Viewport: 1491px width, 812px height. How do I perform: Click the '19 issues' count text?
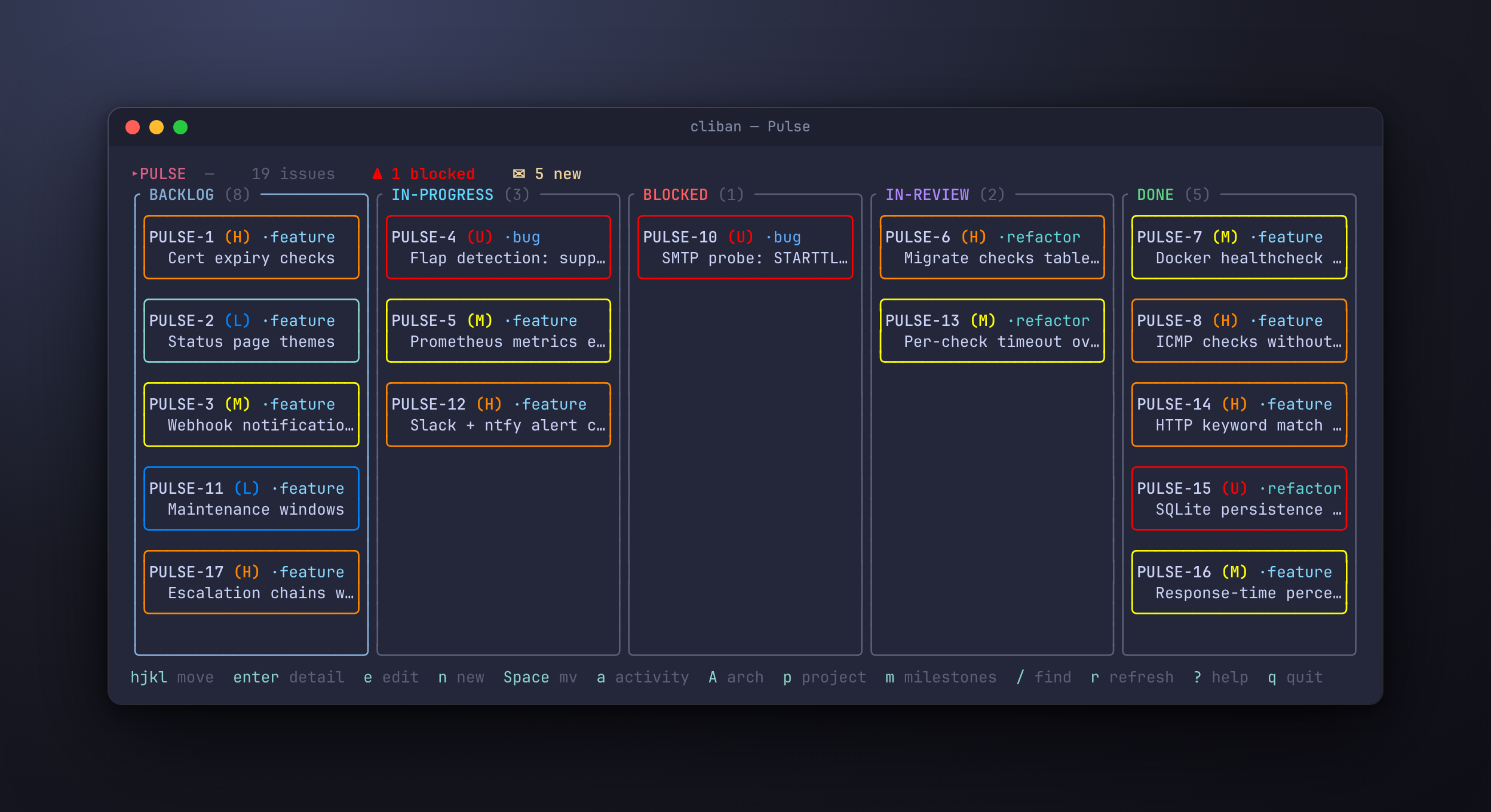(x=293, y=174)
